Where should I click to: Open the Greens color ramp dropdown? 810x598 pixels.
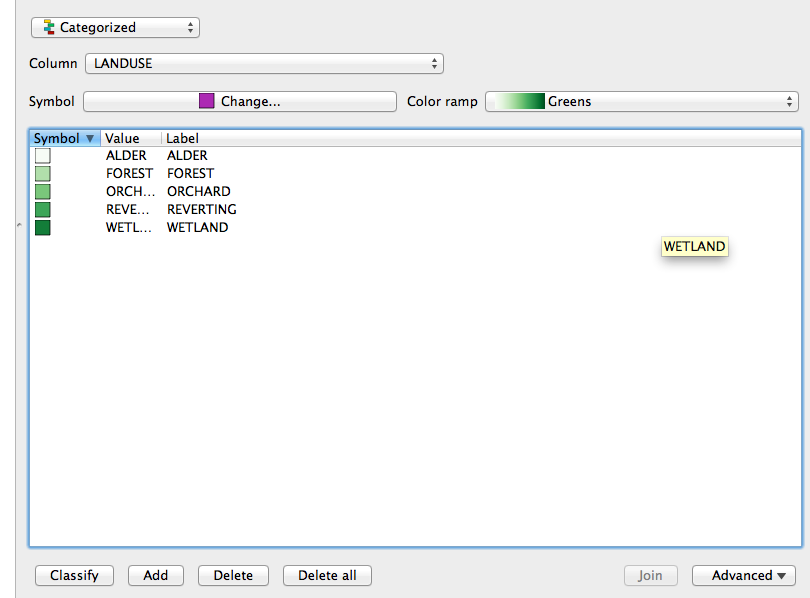(x=641, y=101)
